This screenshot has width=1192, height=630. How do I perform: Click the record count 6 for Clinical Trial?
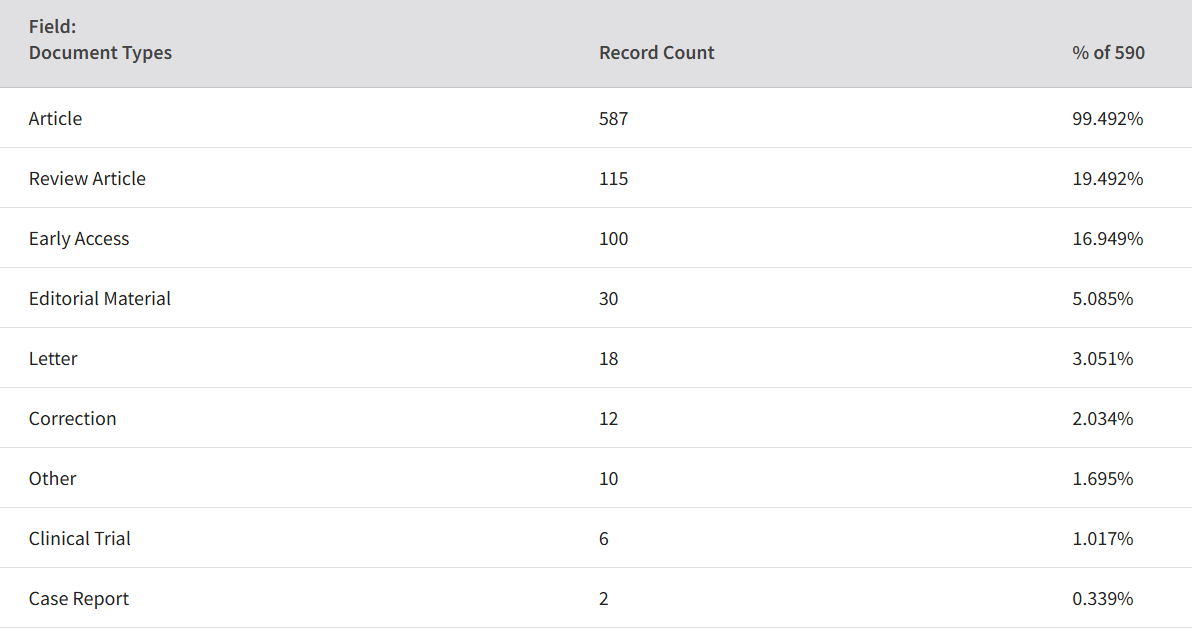(604, 539)
